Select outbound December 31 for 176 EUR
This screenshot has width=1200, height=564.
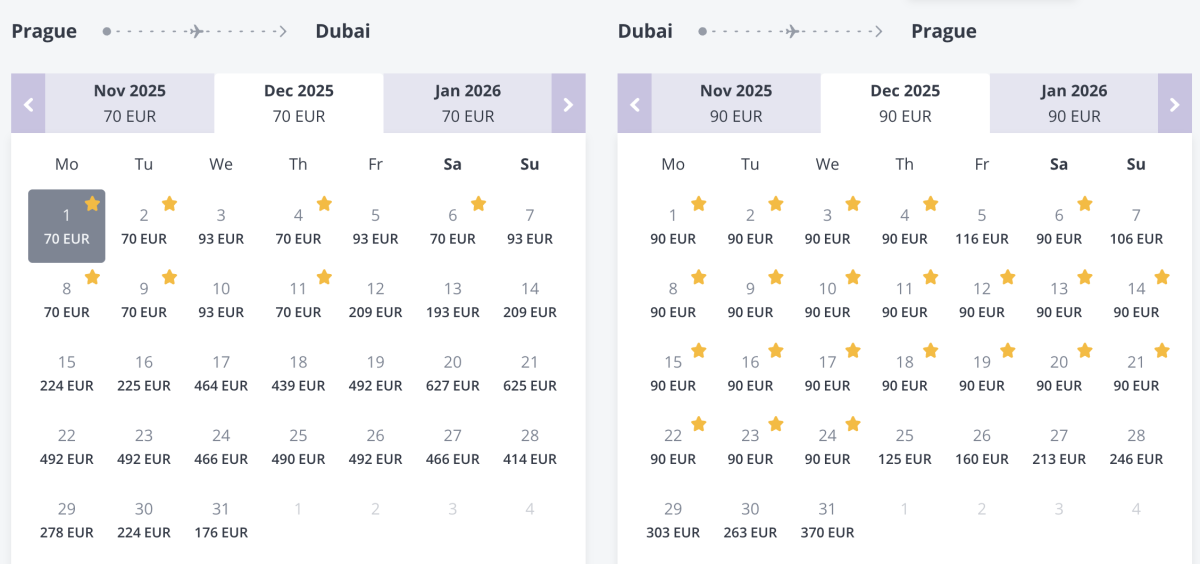(x=221, y=520)
